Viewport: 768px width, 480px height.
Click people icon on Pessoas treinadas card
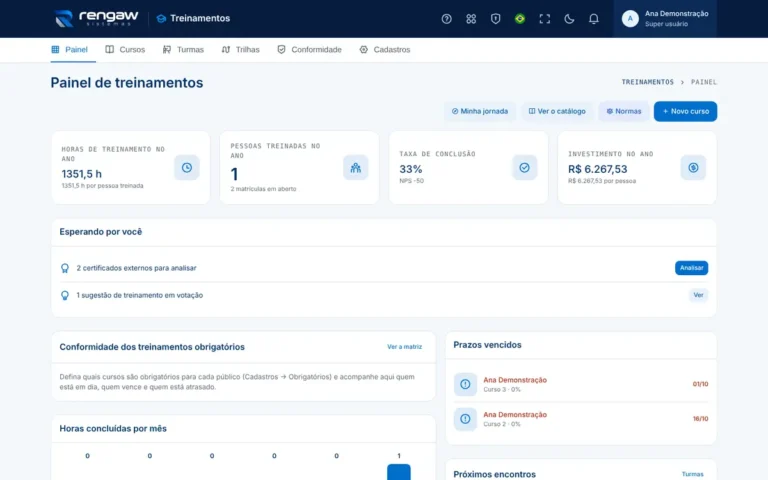(x=356, y=168)
